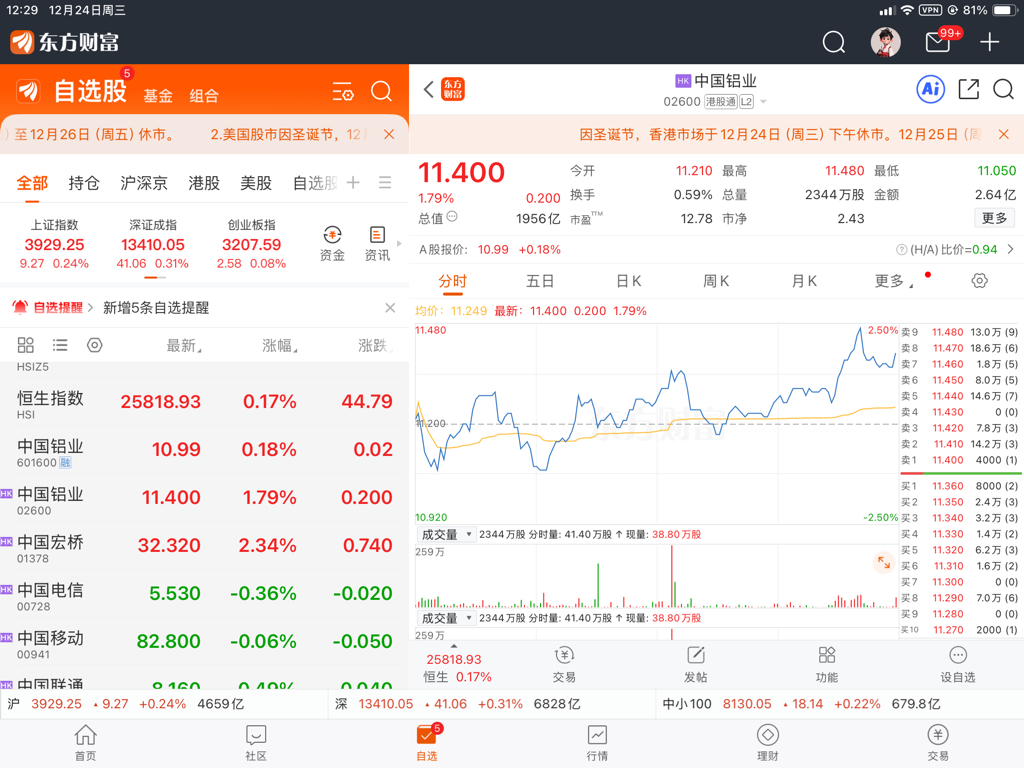Select 周K chart period

[716, 281]
